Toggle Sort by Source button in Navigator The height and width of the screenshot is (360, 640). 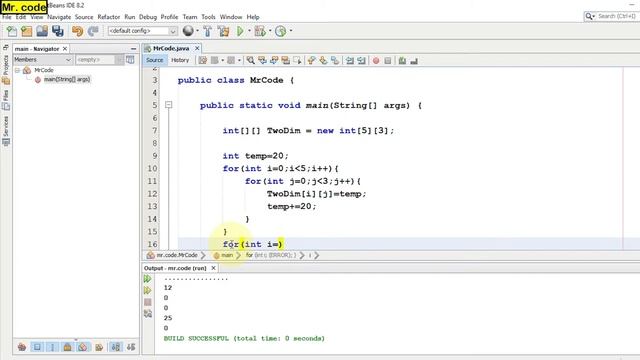[131, 347]
